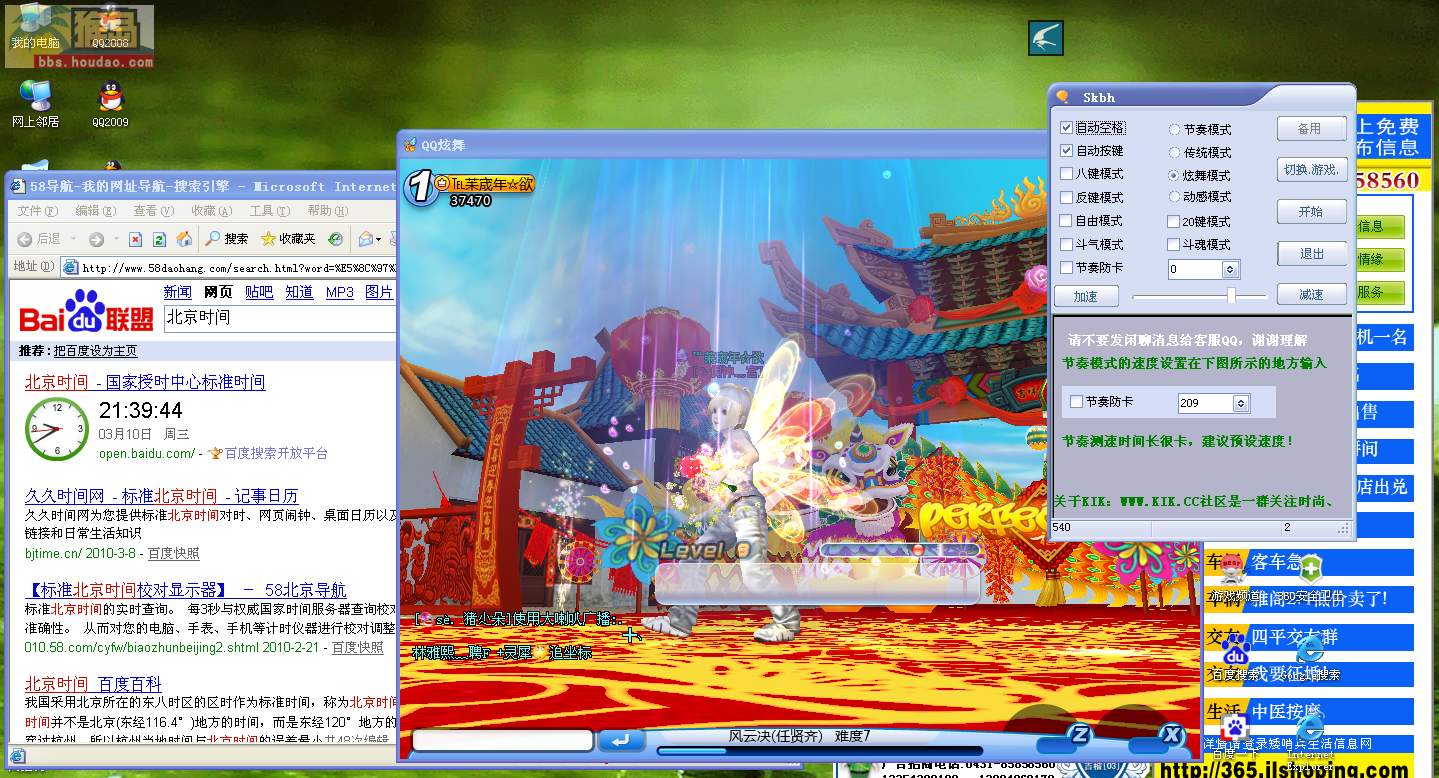
Task: Open the 工具 menu in Internet Explorer
Action: pos(270,211)
